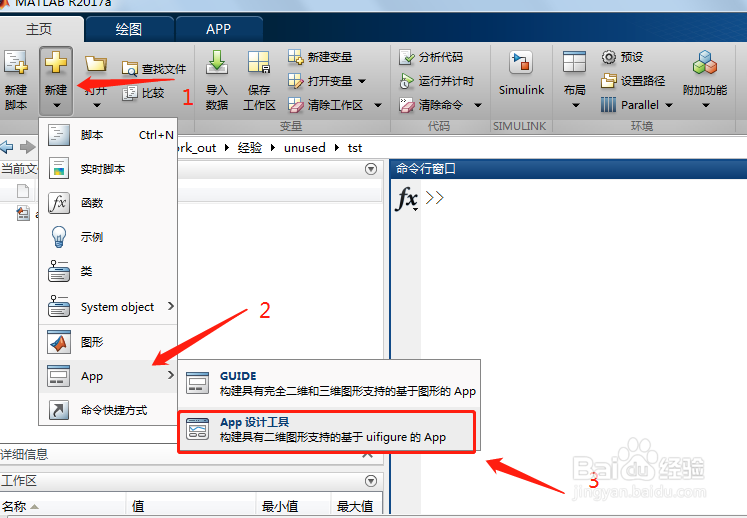Open 预设 (Preferences) gear icon
Image resolution: width=747 pixels, height=518 pixels.
pyautogui.click(x=608, y=57)
